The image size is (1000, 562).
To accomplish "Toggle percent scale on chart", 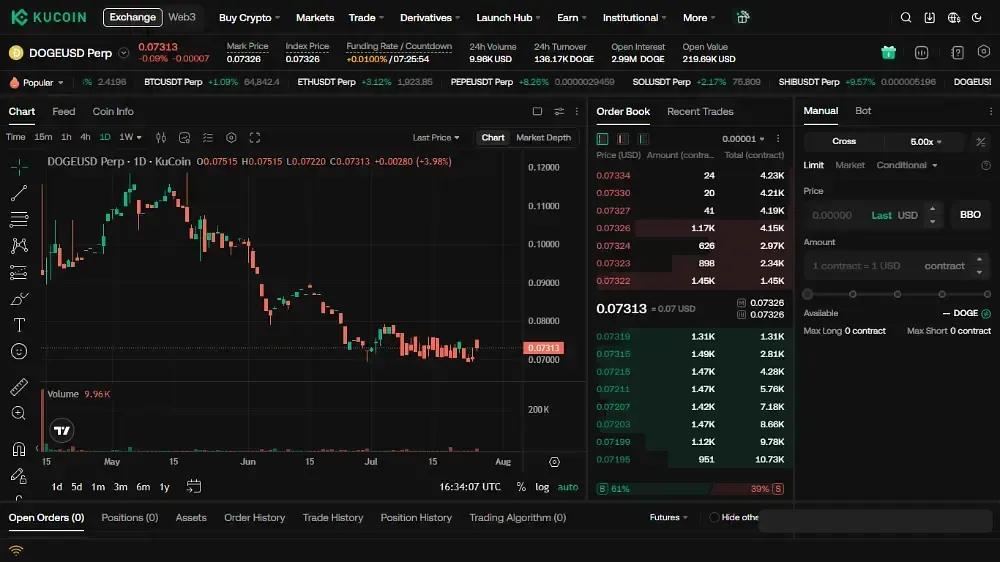I will pyautogui.click(x=521, y=487).
